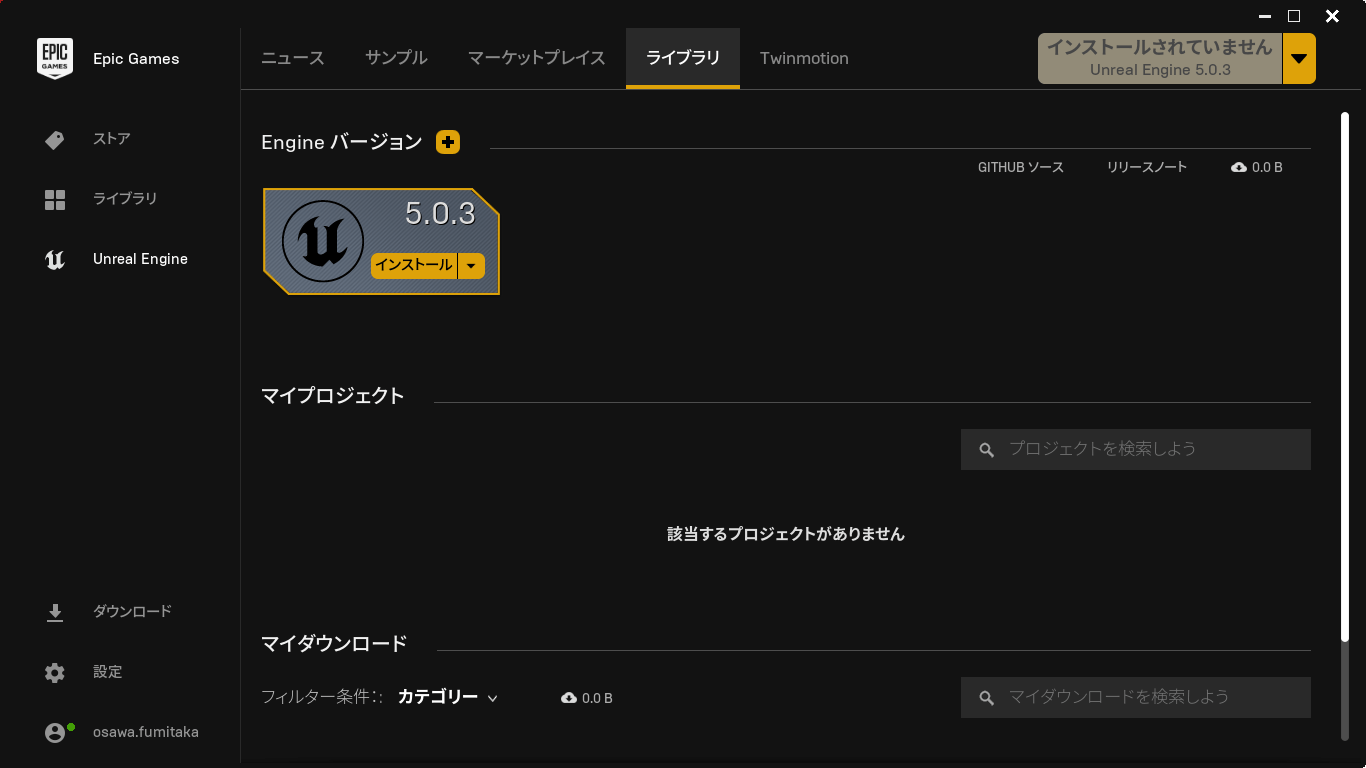The width and height of the screenshot is (1366, 768).
Task: Expand the dropdown arrow next to インストール
Action: (x=471, y=265)
